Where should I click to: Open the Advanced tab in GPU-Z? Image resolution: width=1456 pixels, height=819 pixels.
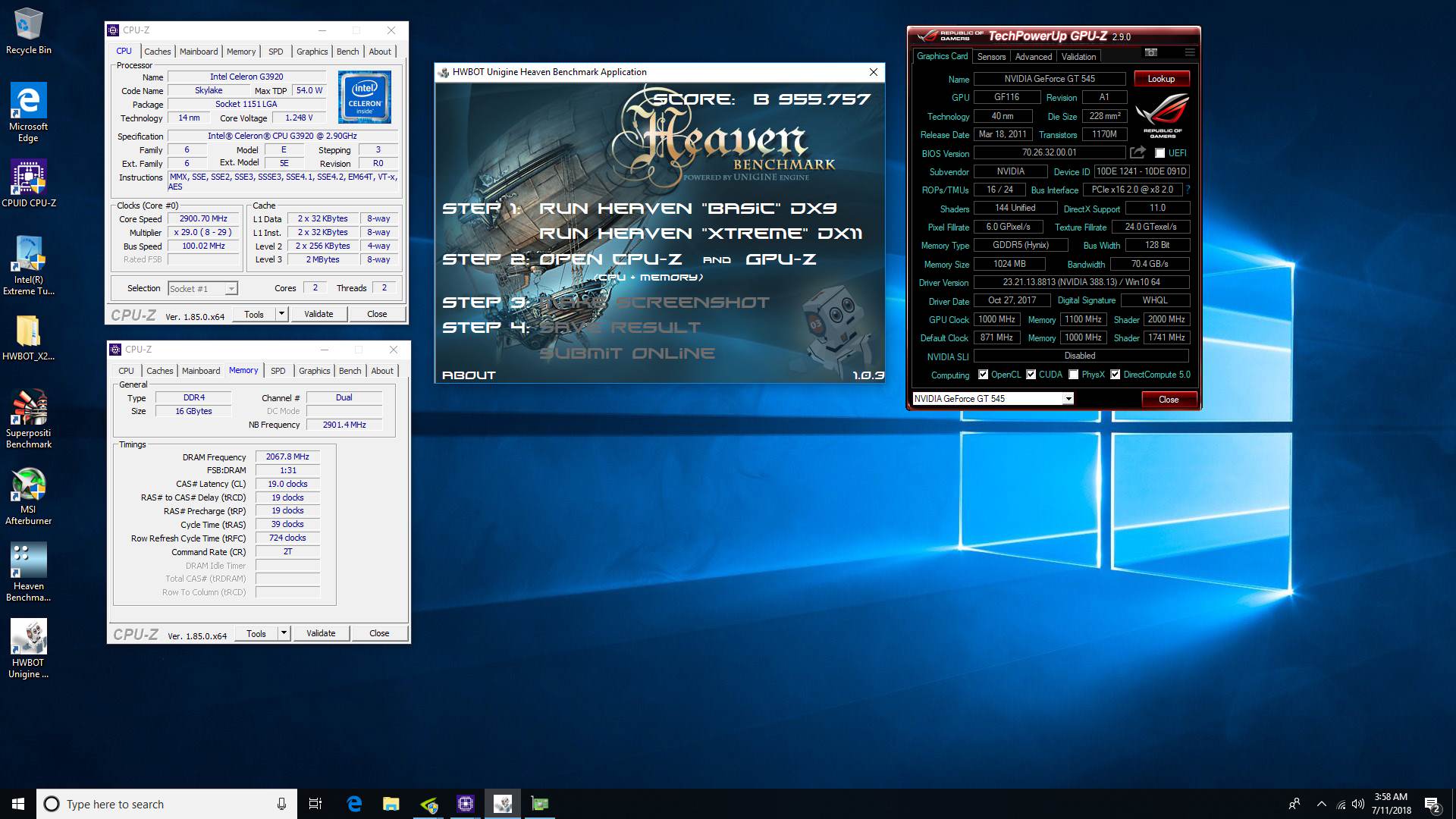[x=1034, y=57]
